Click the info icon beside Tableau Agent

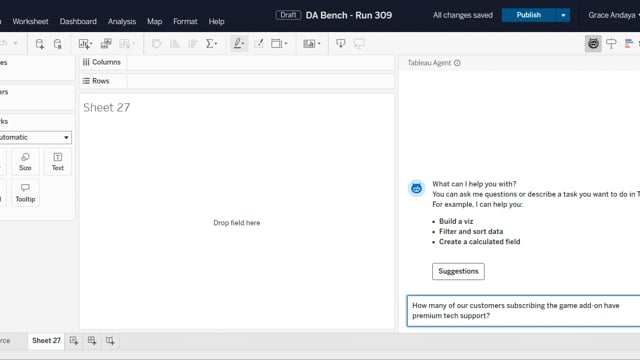(x=457, y=63)
